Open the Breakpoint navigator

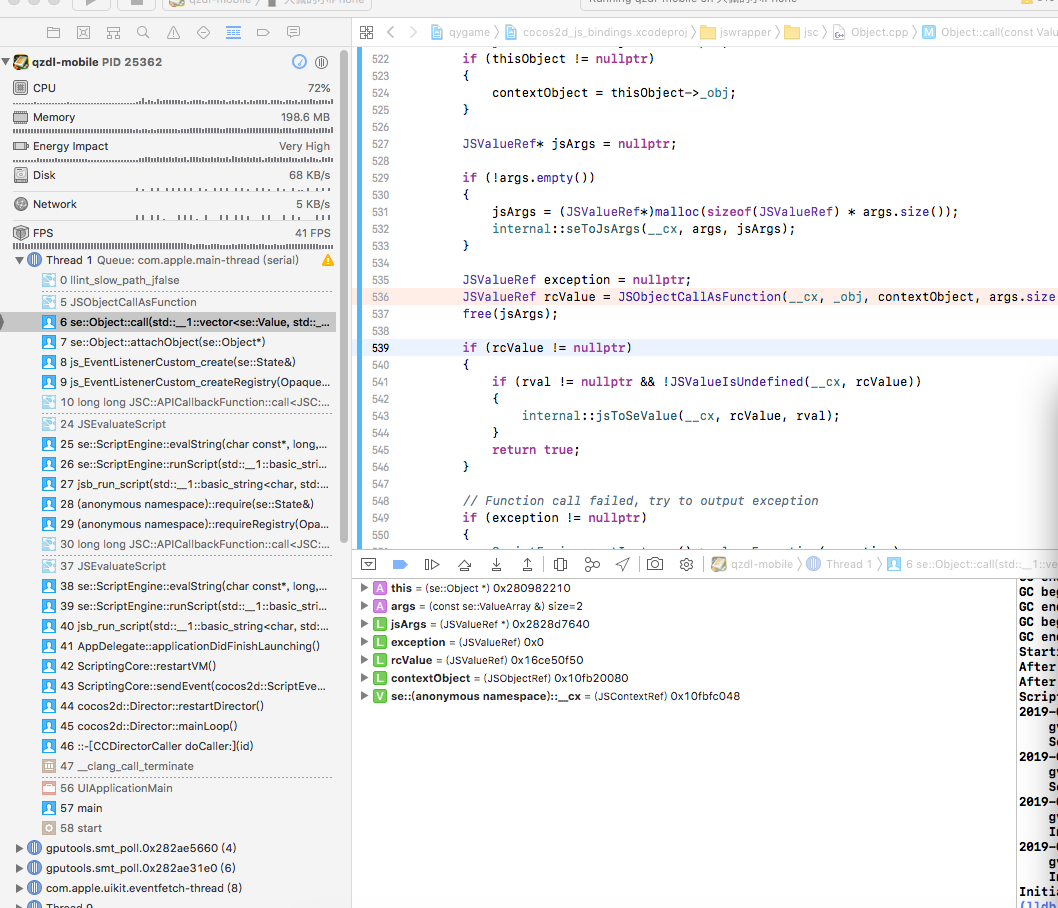(x=263, y=32)
